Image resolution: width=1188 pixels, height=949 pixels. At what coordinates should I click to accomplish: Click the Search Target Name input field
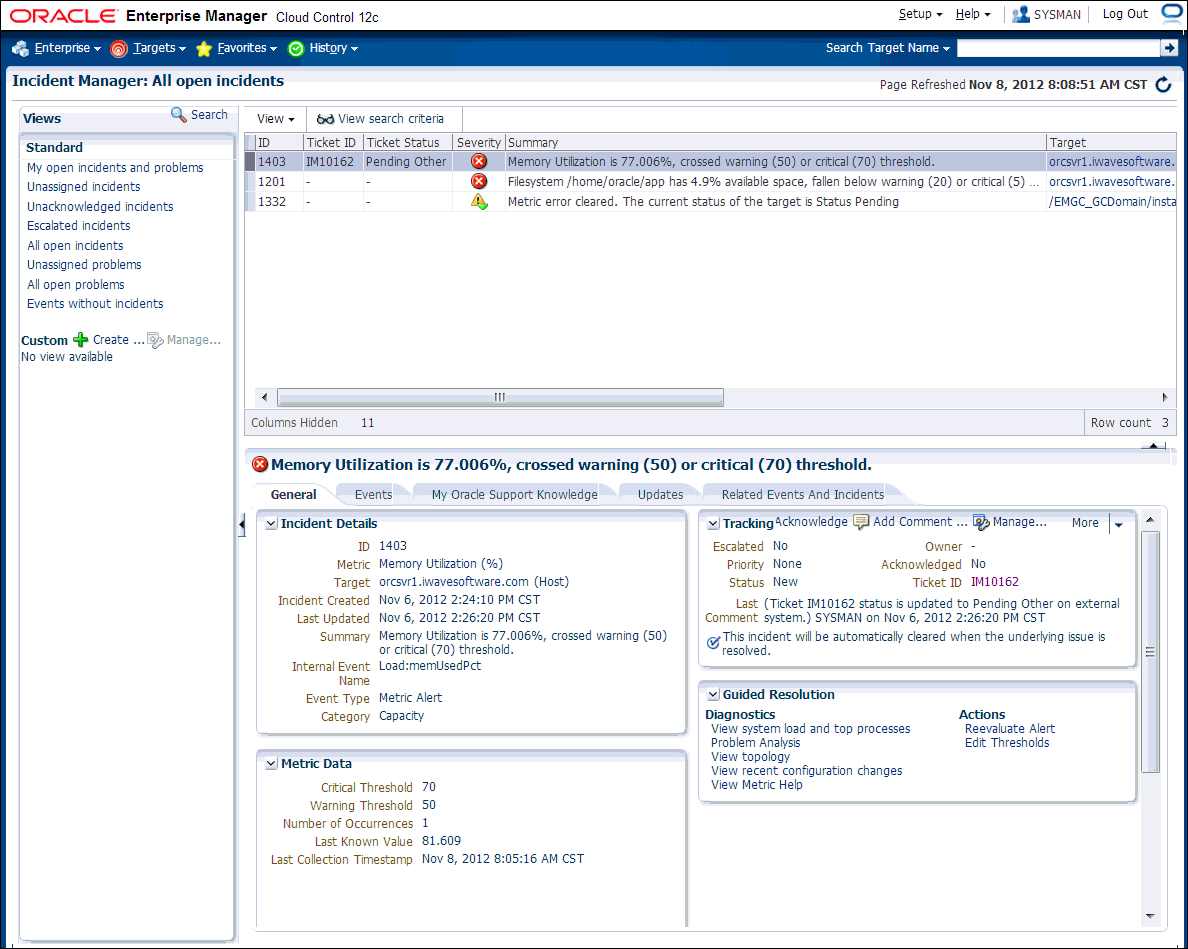(x=1058, y=48)
